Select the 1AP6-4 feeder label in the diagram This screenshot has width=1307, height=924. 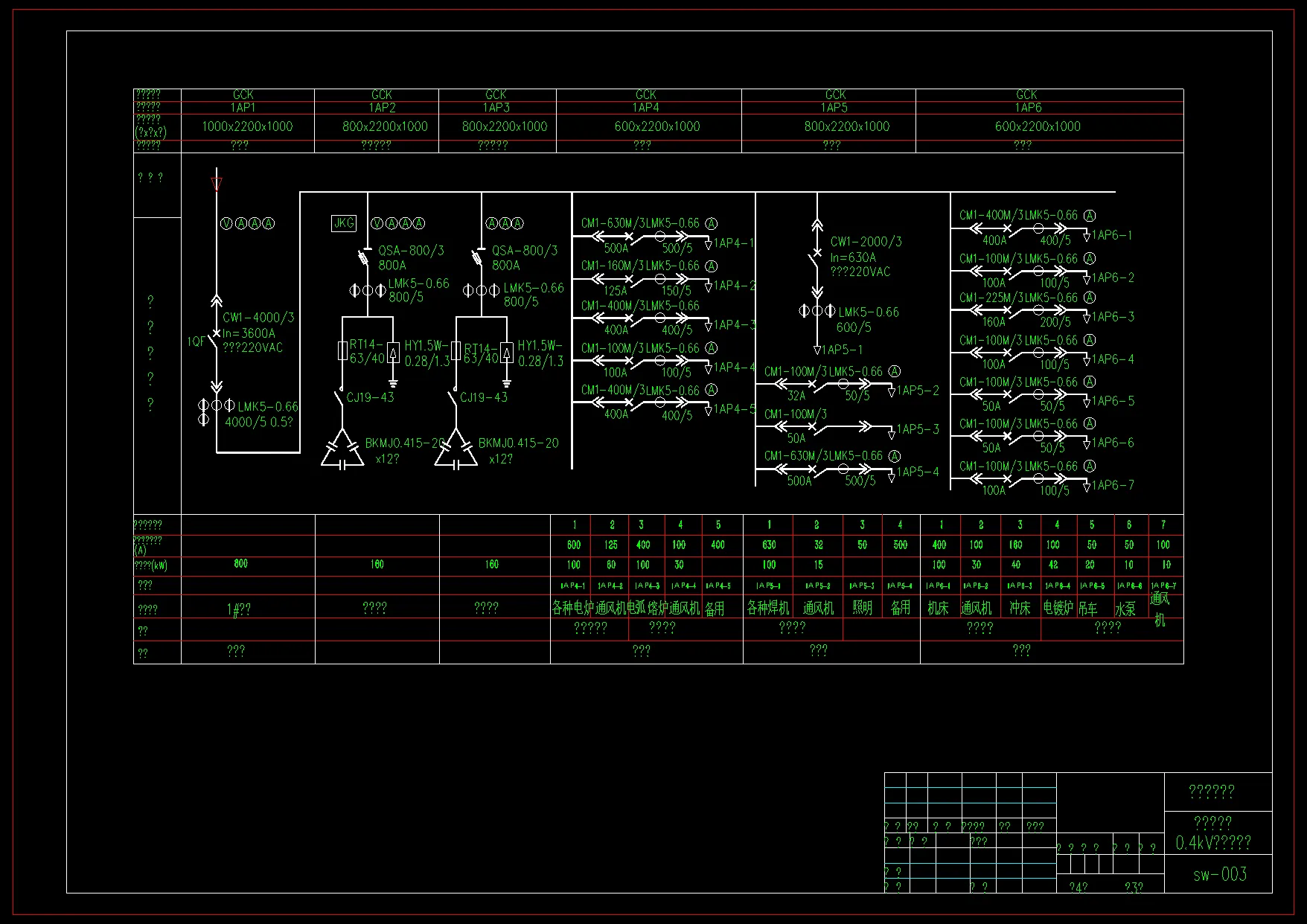click(1113, 359)
